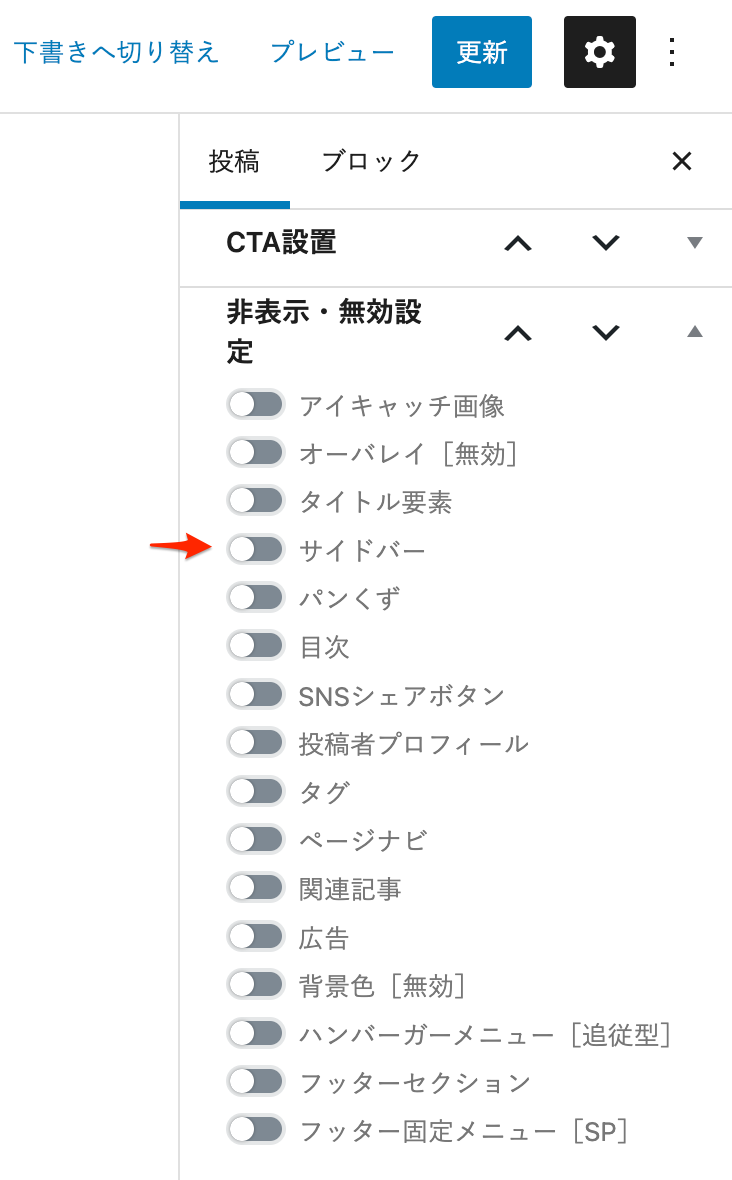The width and height of the screenshot is (732, 1180).
Task: Turn on SNSシェアボタン toggle
Action: tap(256, 695)
